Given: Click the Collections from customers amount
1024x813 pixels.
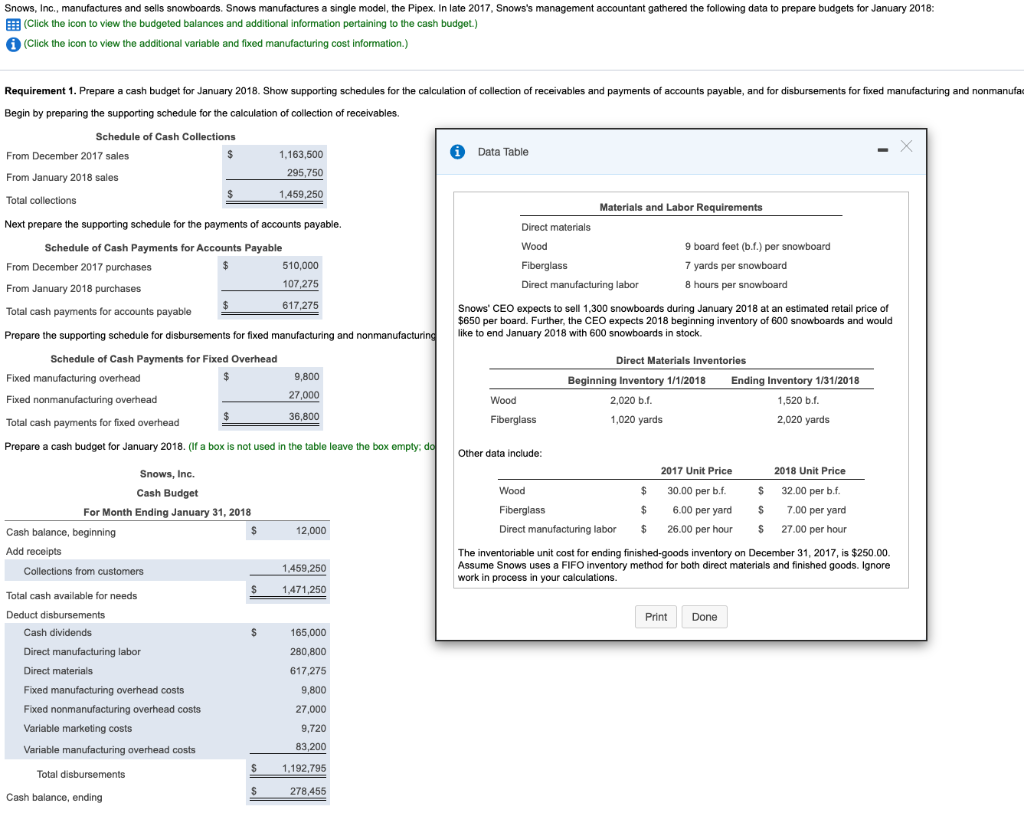Looking at the screenshot, I should coord(287,568).
